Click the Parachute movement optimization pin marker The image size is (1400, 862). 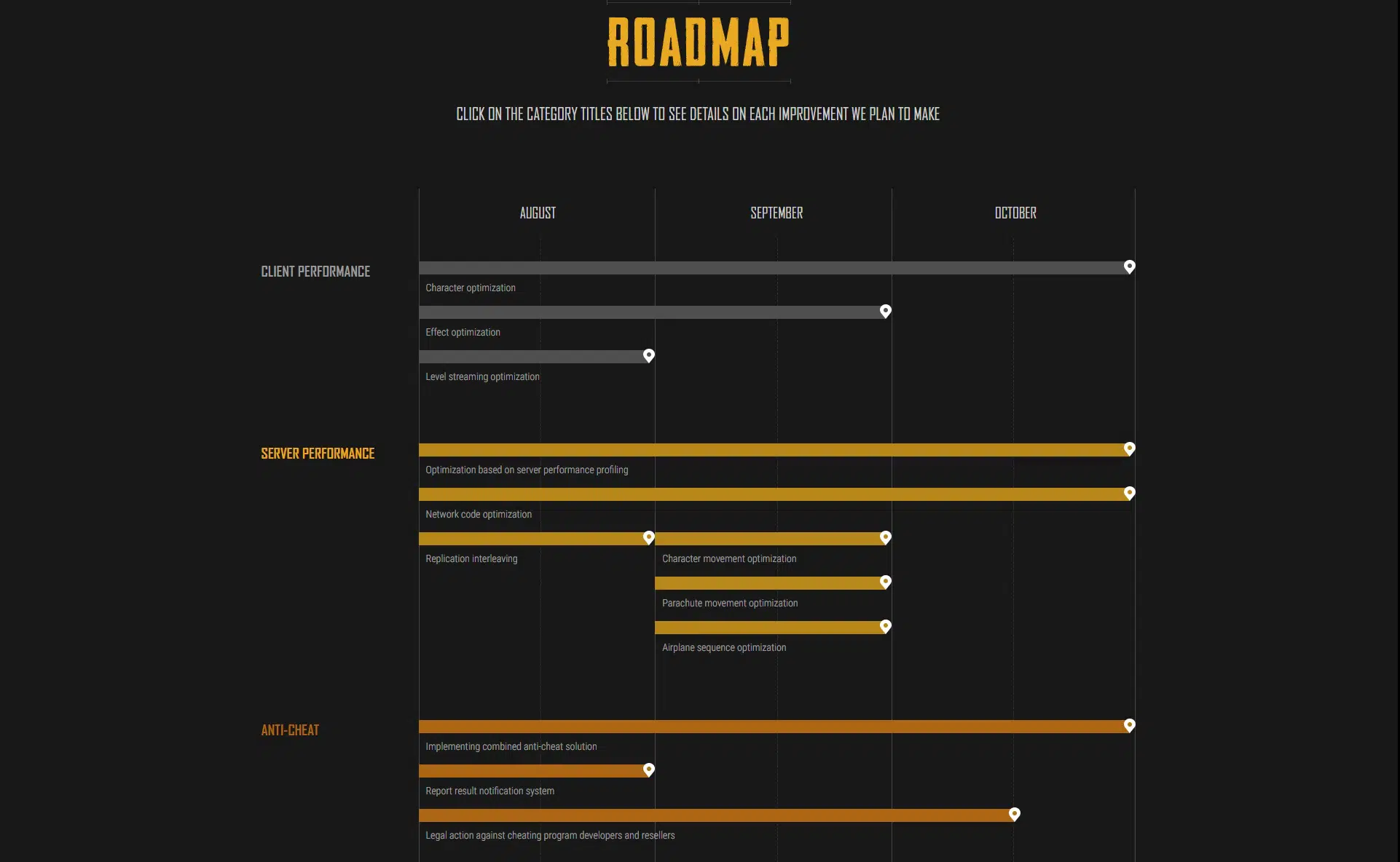pyautogui.click(x=885, y=582)
